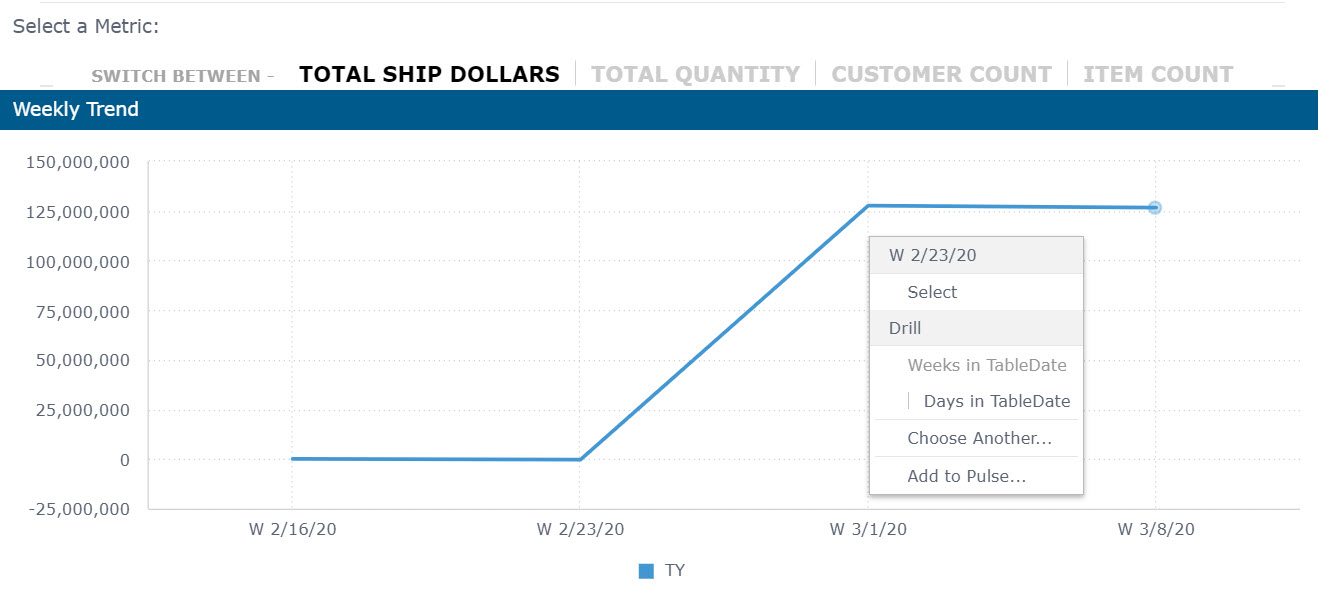Click the Drill section header in menu
The height and width of the screenshot is (600, 1318).
905,328
